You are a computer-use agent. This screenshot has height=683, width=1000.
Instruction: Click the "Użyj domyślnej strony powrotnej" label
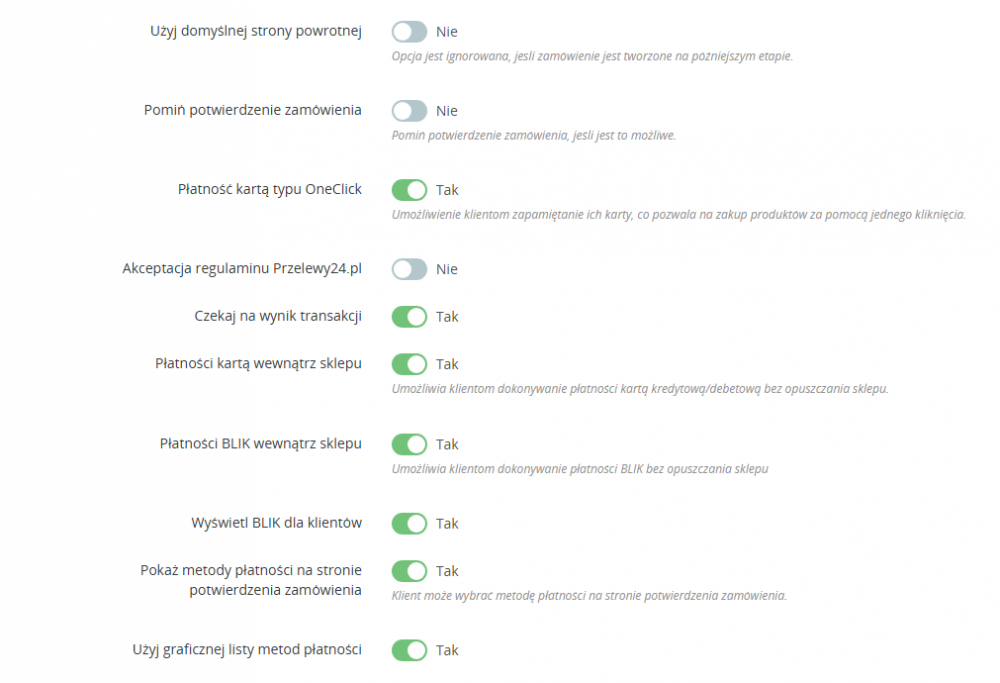coord(252,31)
